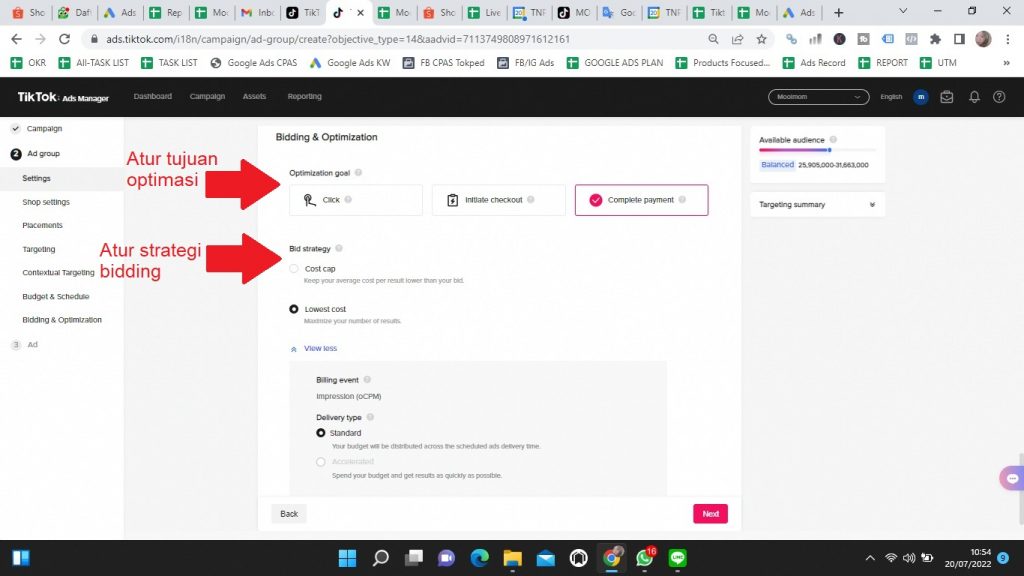Collapse advanced options with View less
Viewport: 1024px width, 576px height.
coord(319,349)
